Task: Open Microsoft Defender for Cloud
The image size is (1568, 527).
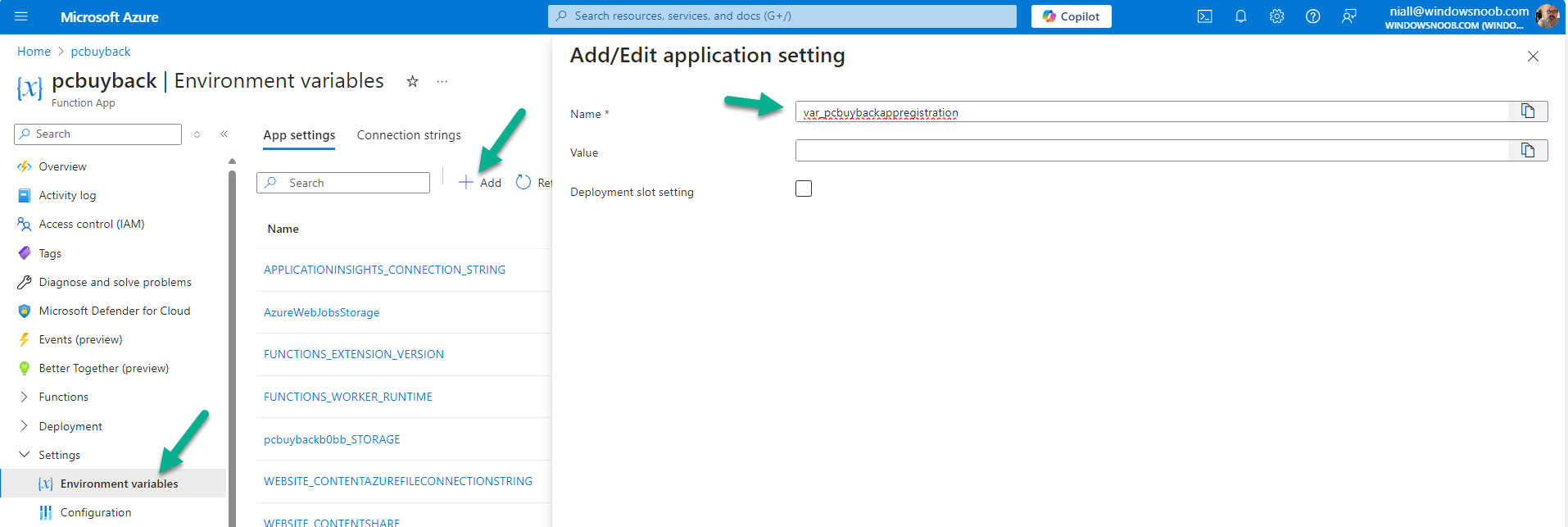Action: [115, 311]
